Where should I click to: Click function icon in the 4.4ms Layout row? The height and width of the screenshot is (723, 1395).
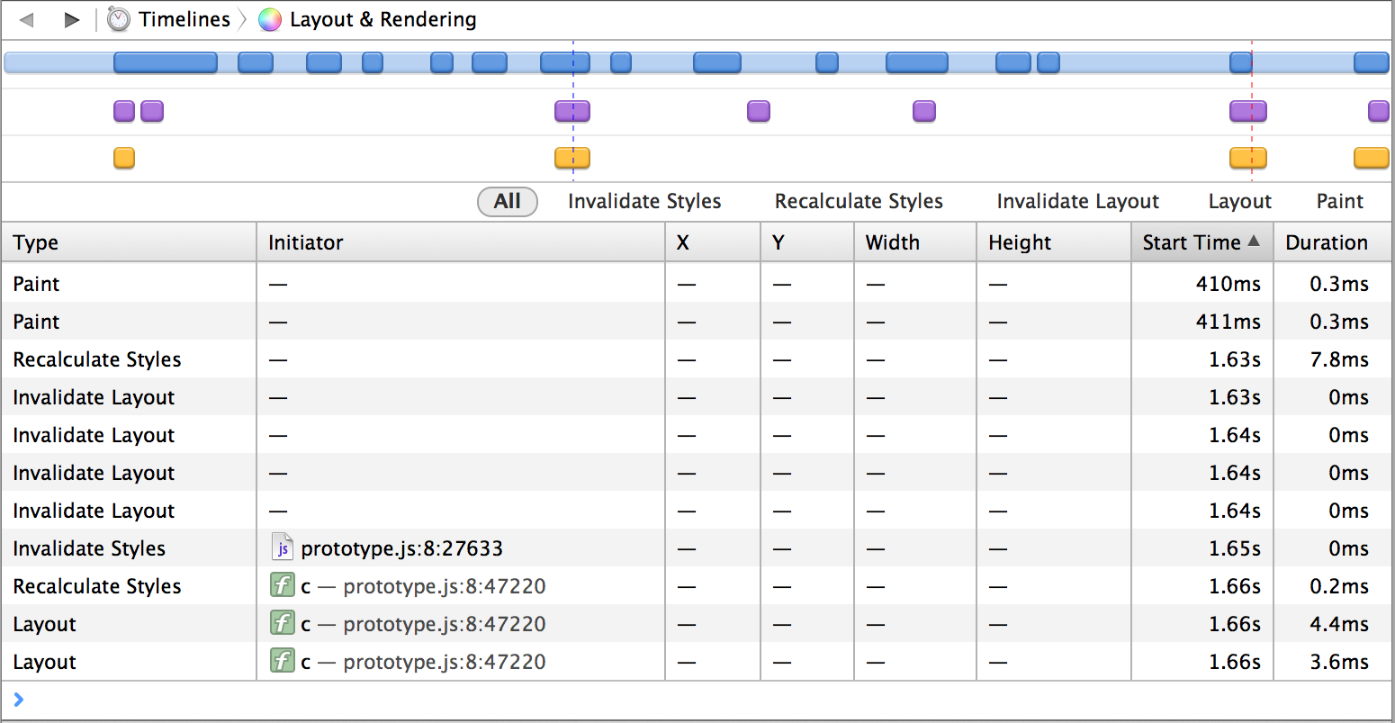(282, 624)
